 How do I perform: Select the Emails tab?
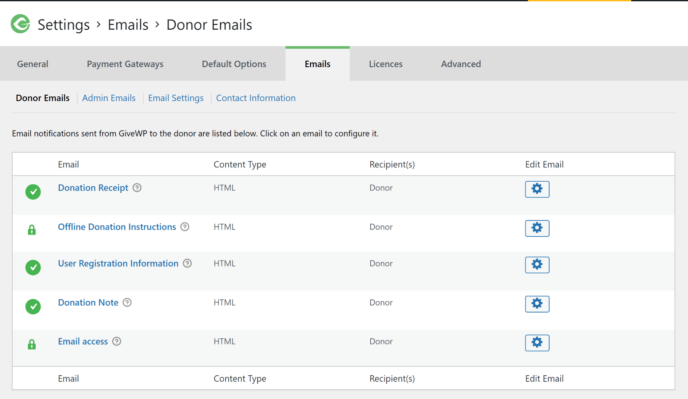point(317,64)
